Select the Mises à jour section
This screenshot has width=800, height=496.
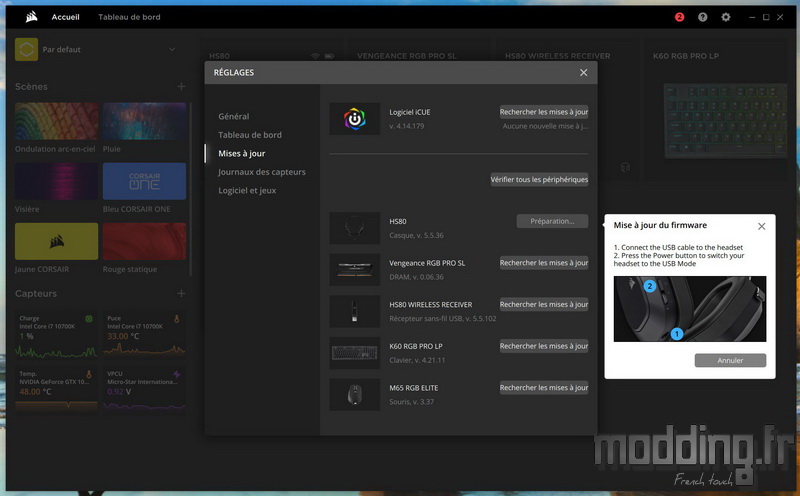[x=242, y=153]
